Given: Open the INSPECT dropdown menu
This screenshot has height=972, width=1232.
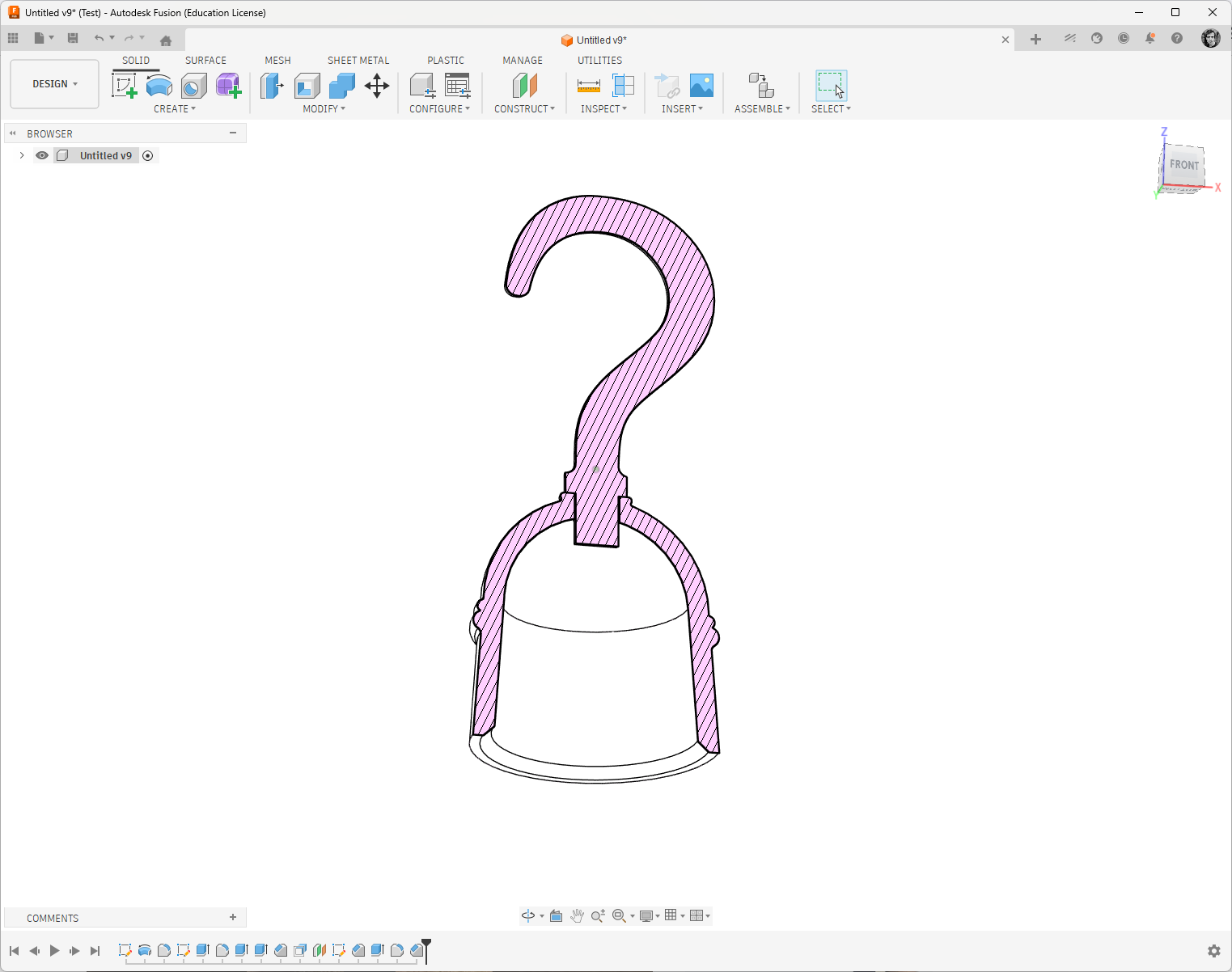Looking at the screenshot, I should click(x=604, y=109).
